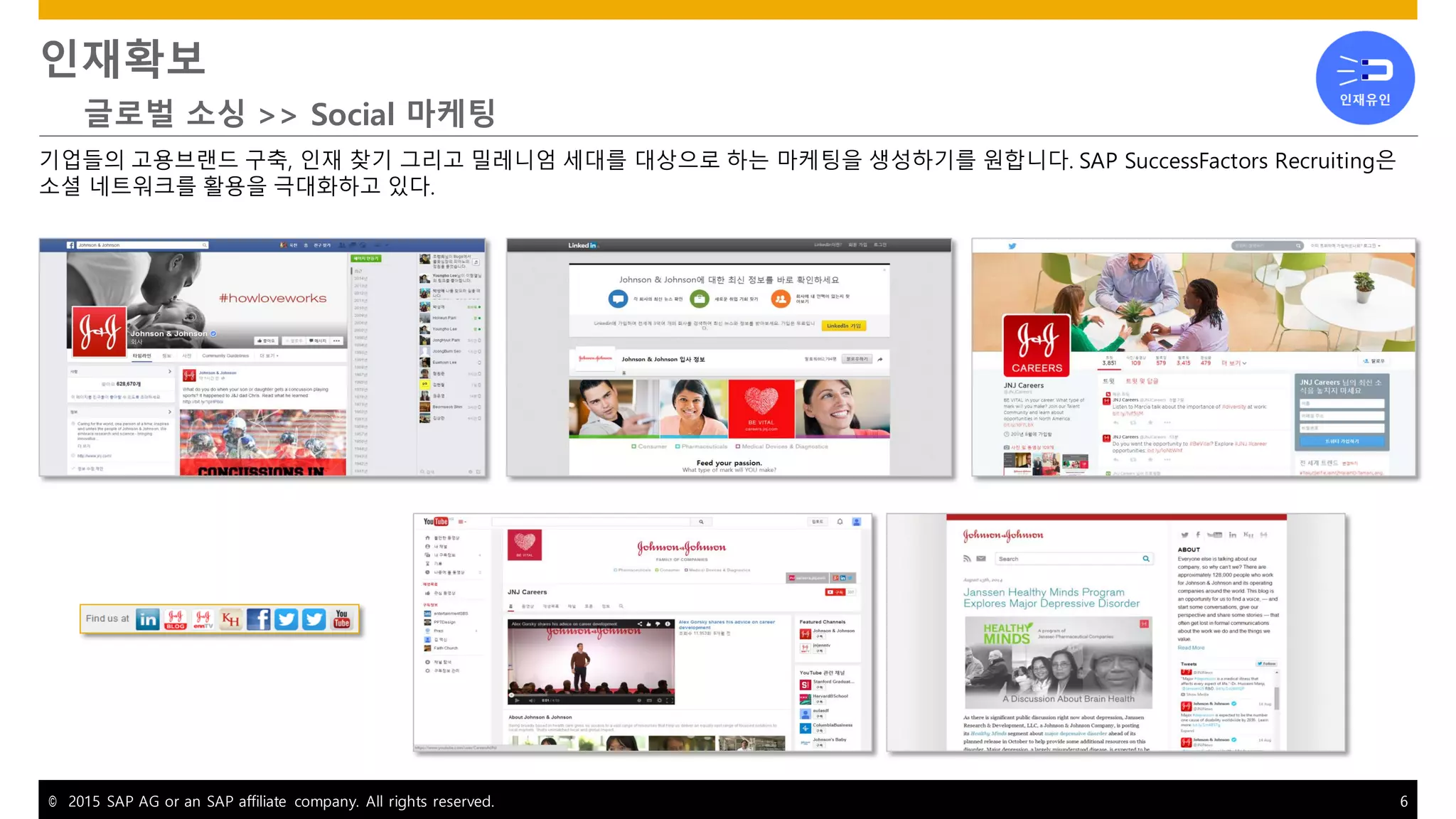Click the #diversity hashtag in first tweet
This screenshot has width=1456, height=819.
click(x=1233, y=407)
